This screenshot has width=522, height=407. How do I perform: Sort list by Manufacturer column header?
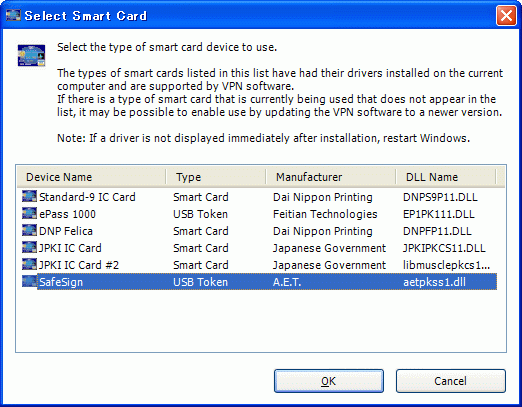point(331,177)
